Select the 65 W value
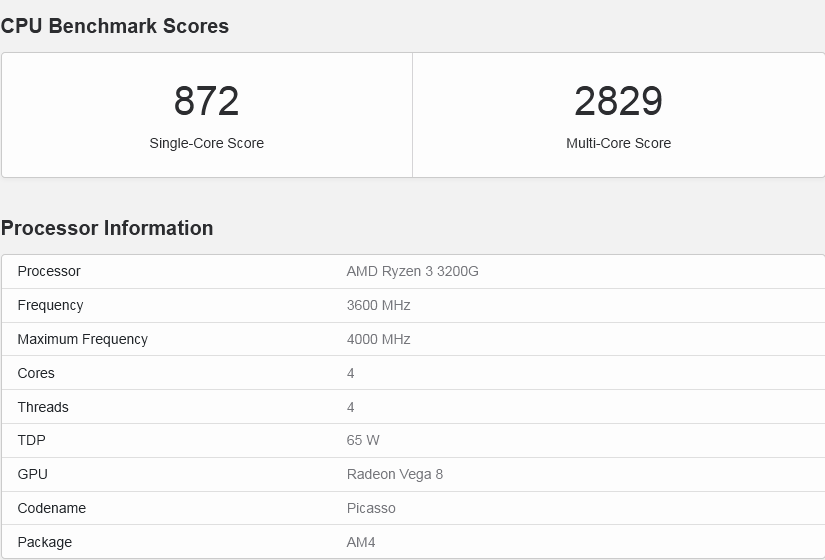 click(x=363, y=440)
